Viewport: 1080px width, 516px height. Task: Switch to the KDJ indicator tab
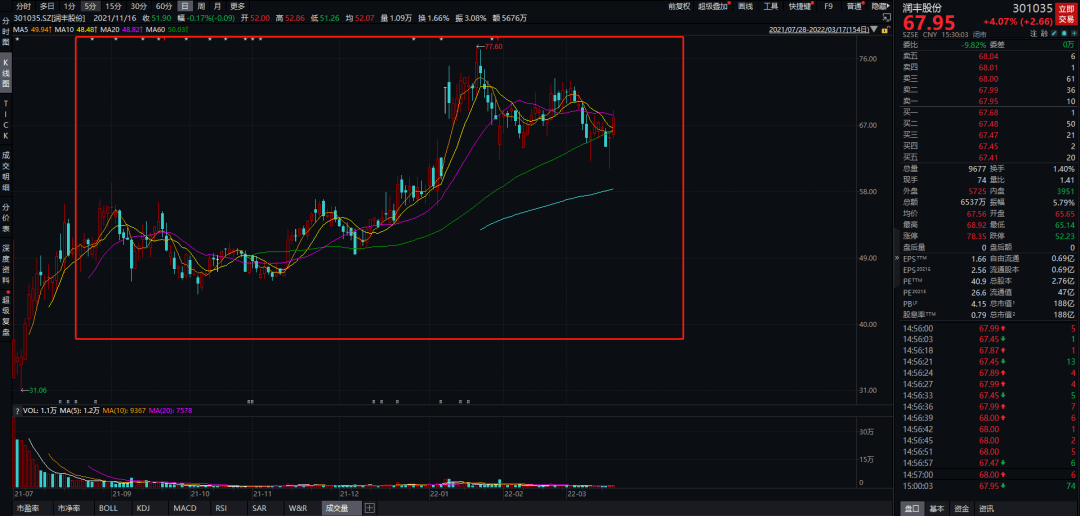point(144,508)
